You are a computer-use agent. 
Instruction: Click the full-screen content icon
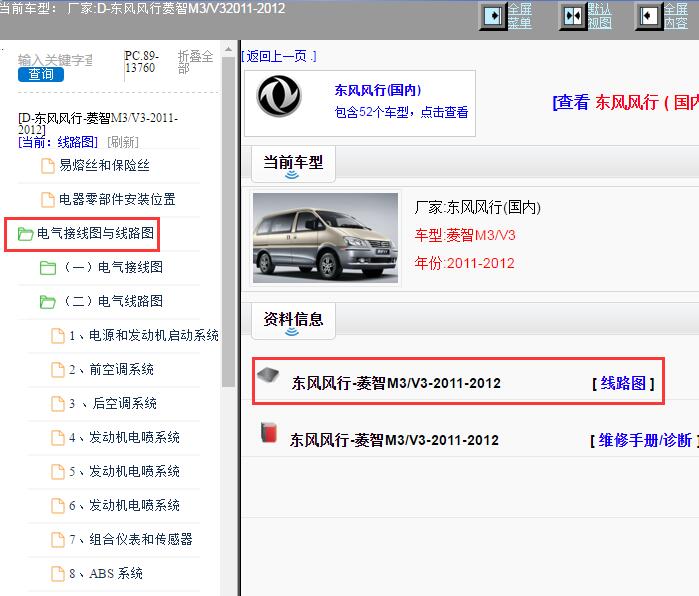point(649,16)
